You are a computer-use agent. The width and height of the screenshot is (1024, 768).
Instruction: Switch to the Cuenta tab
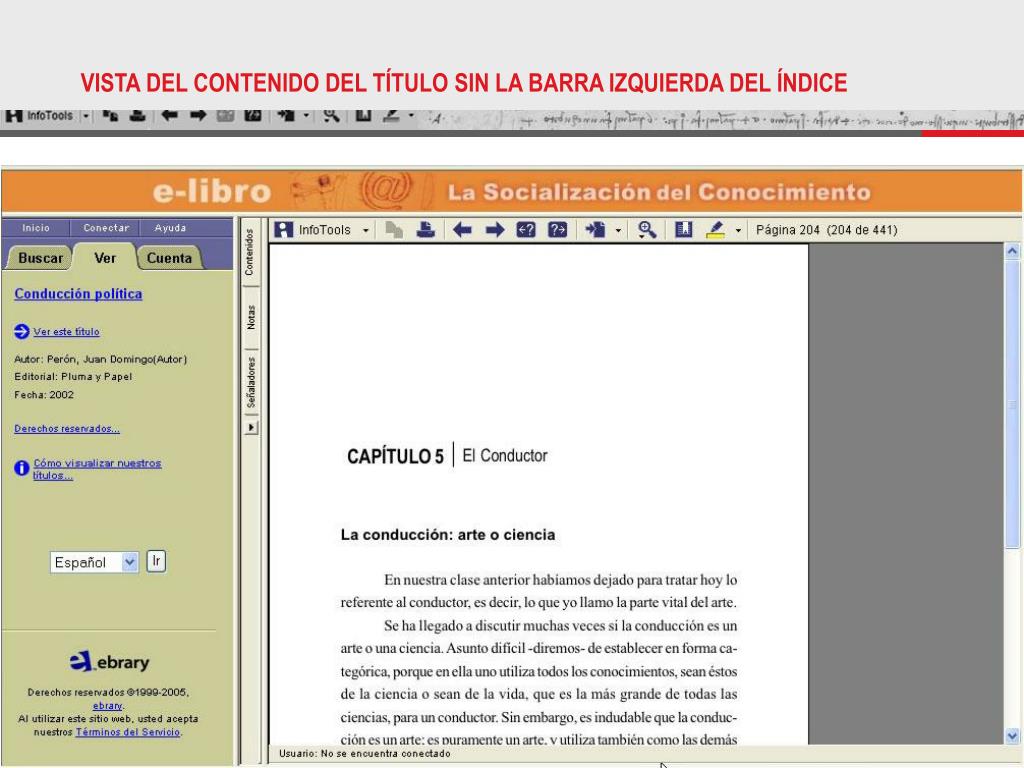[169, 258]
